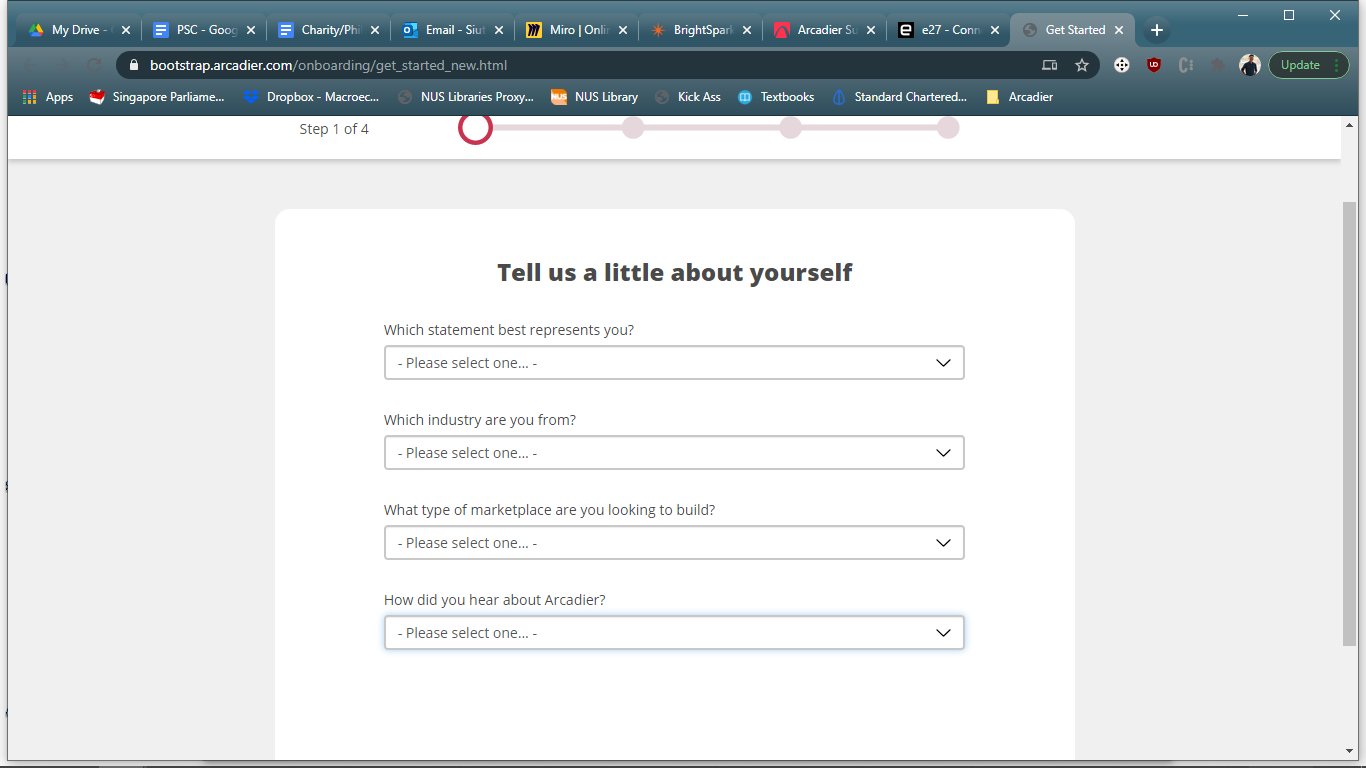This screenshot has width=1366, height=768.
Task: Open Arcadier bookmark folder
Action: (x=1019, y=97)
